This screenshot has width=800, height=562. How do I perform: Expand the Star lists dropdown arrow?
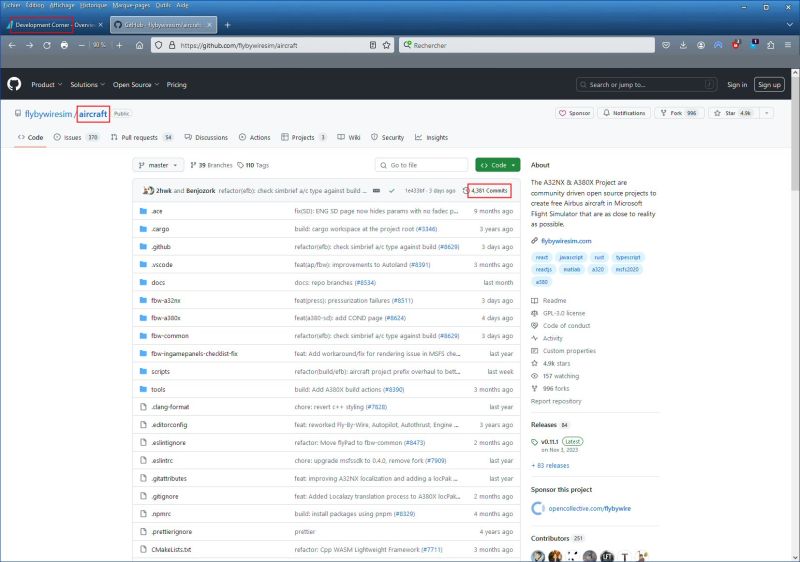coord(766,113)
